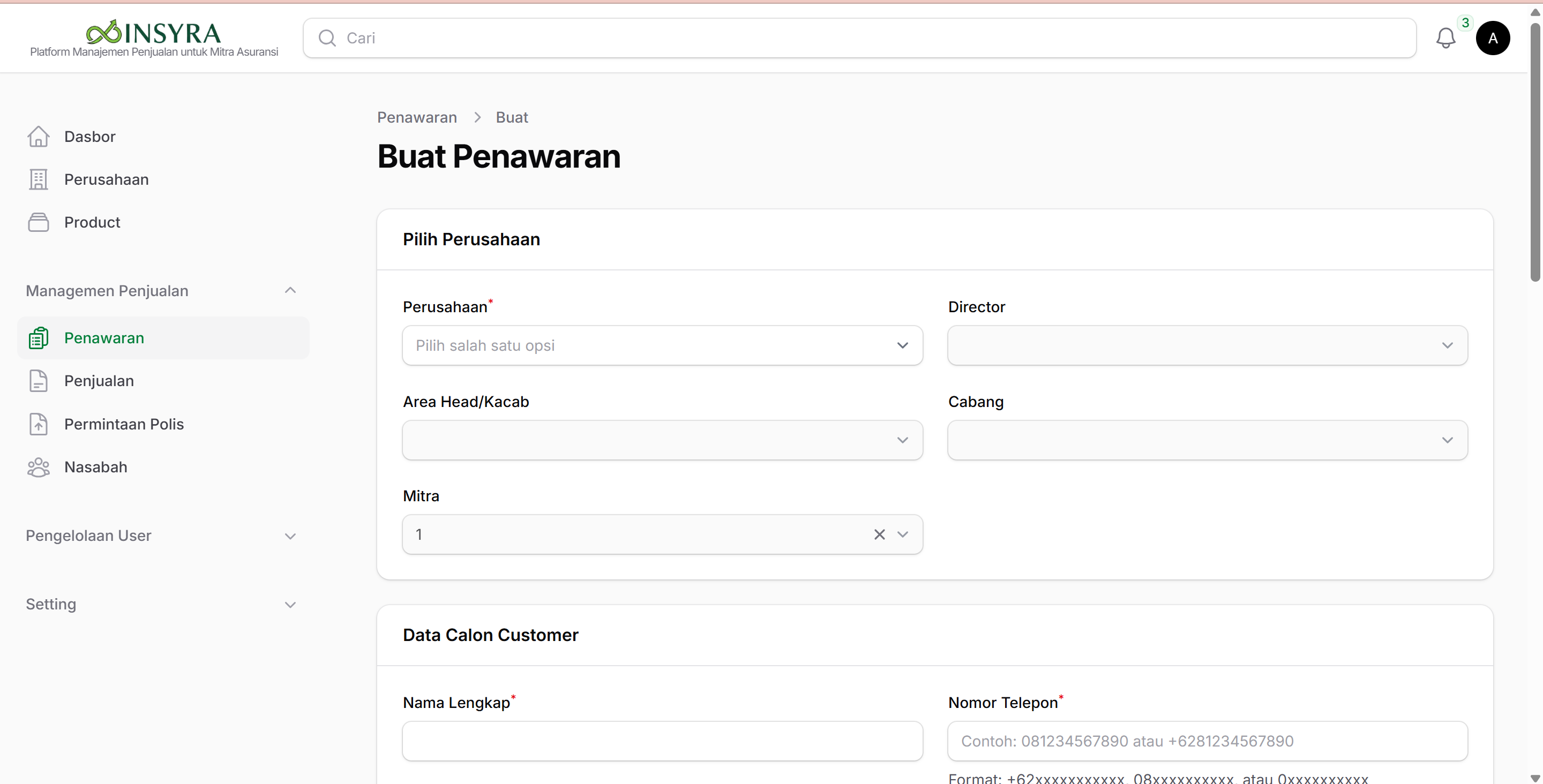Click the search magnifier icon
This screenshot has height=784, width=1543.
point(327,37)
